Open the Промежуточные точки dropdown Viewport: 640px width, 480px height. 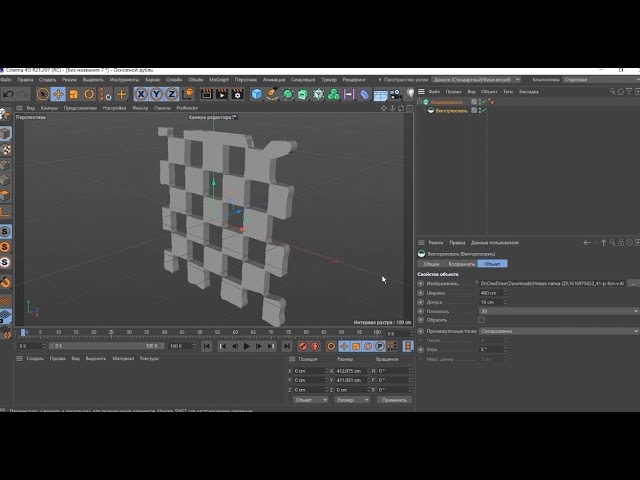coord(559,331)
